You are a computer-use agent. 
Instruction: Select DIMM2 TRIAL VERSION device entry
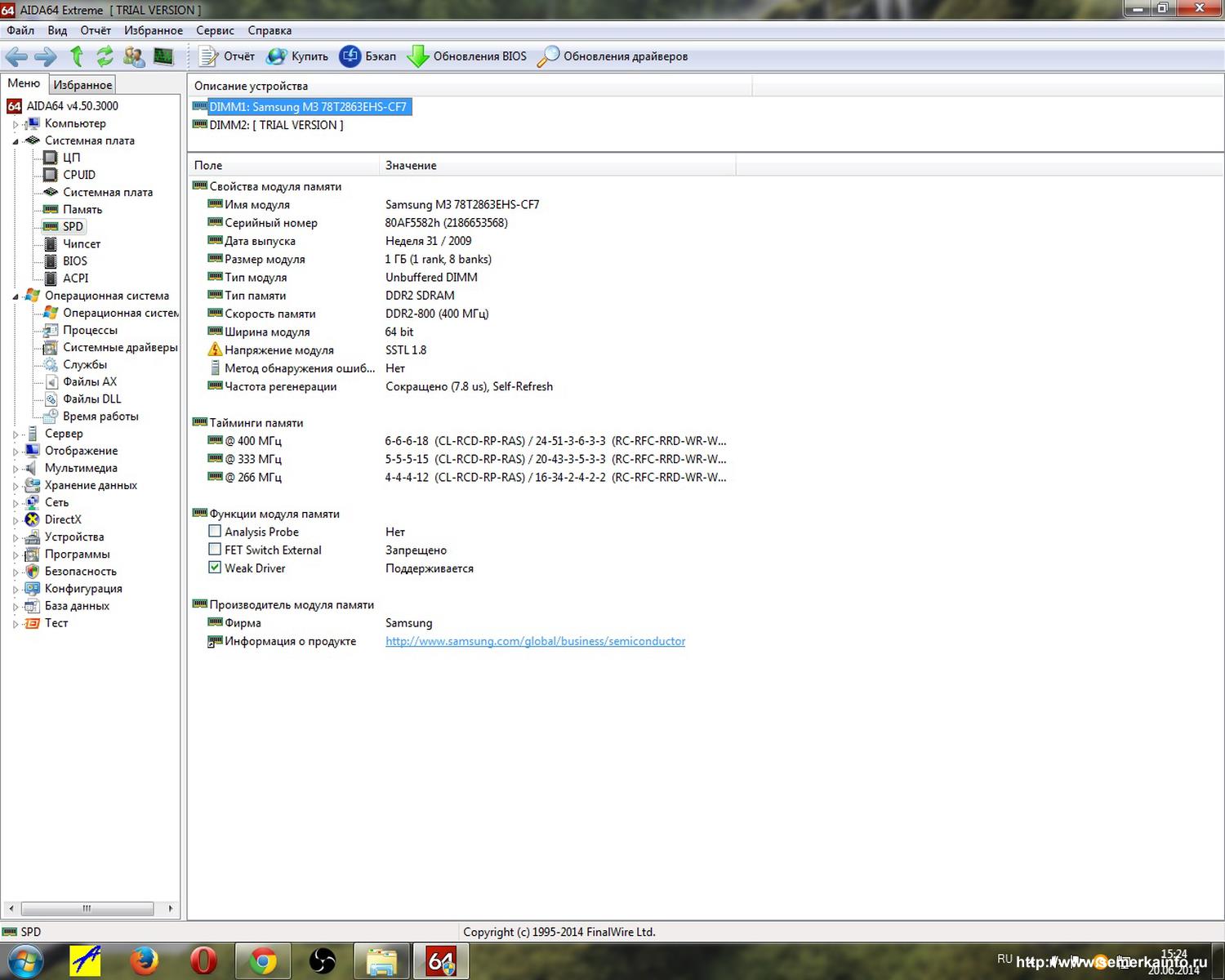click(276, 125)
